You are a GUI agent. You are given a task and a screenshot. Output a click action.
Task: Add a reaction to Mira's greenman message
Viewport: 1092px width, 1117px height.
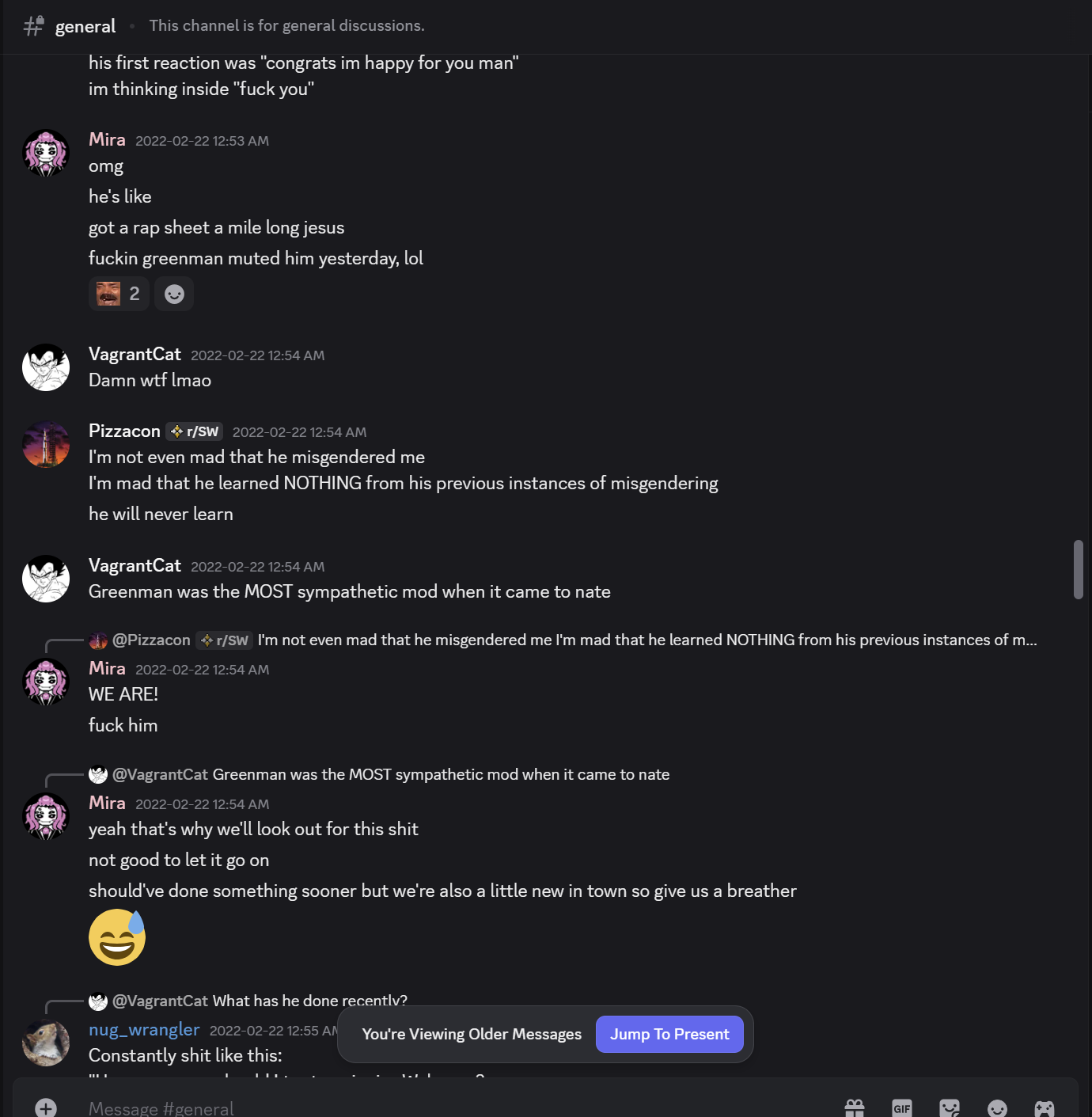[x=174, y=294]
